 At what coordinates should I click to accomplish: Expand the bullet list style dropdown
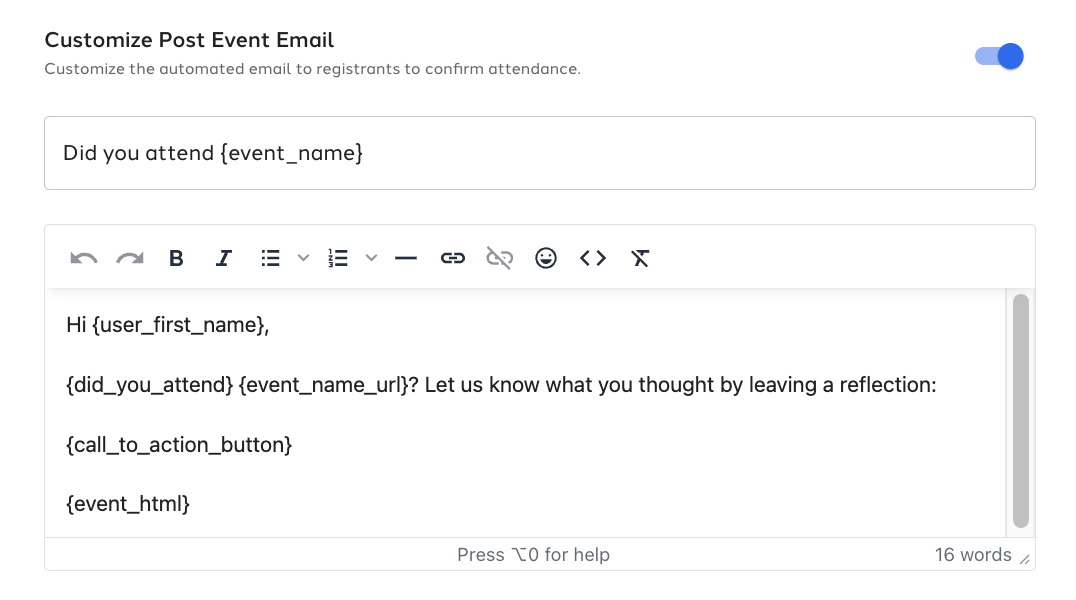click(303, 258)
